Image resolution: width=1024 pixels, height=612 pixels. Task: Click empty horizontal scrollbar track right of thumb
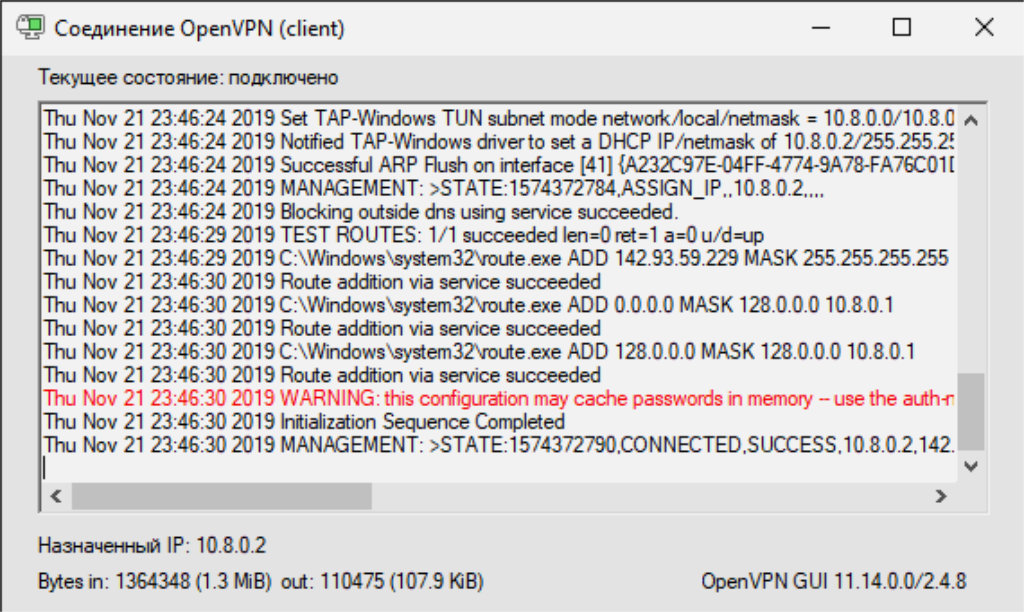click(650, 495)
